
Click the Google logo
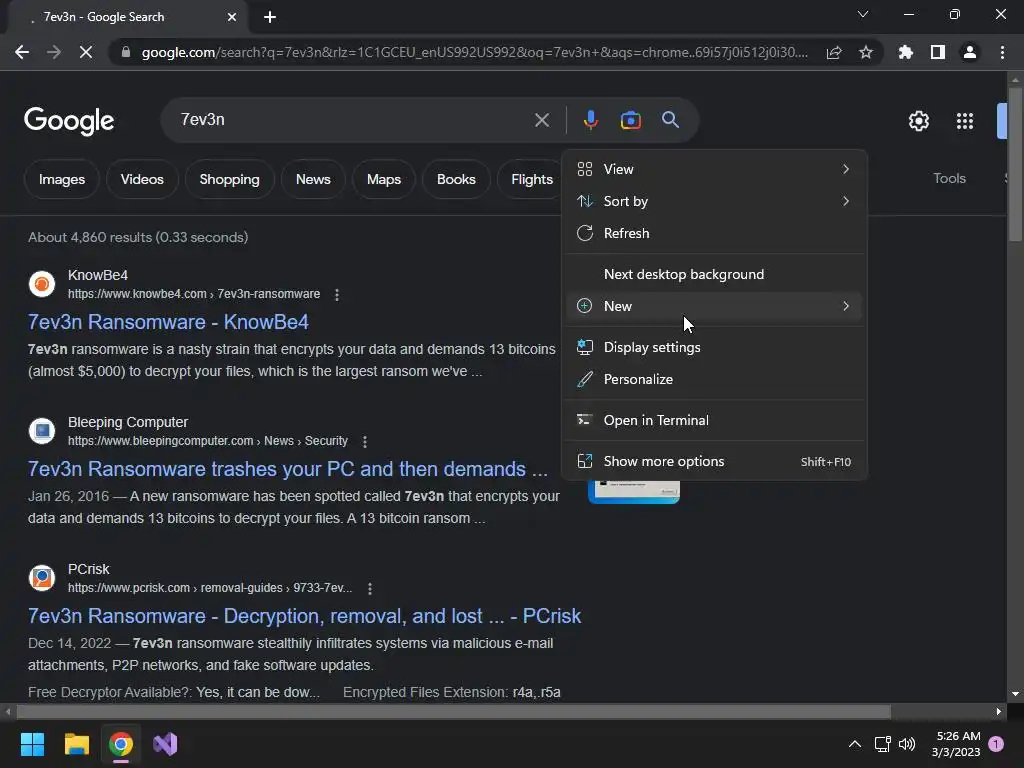[x=69, y=121]
